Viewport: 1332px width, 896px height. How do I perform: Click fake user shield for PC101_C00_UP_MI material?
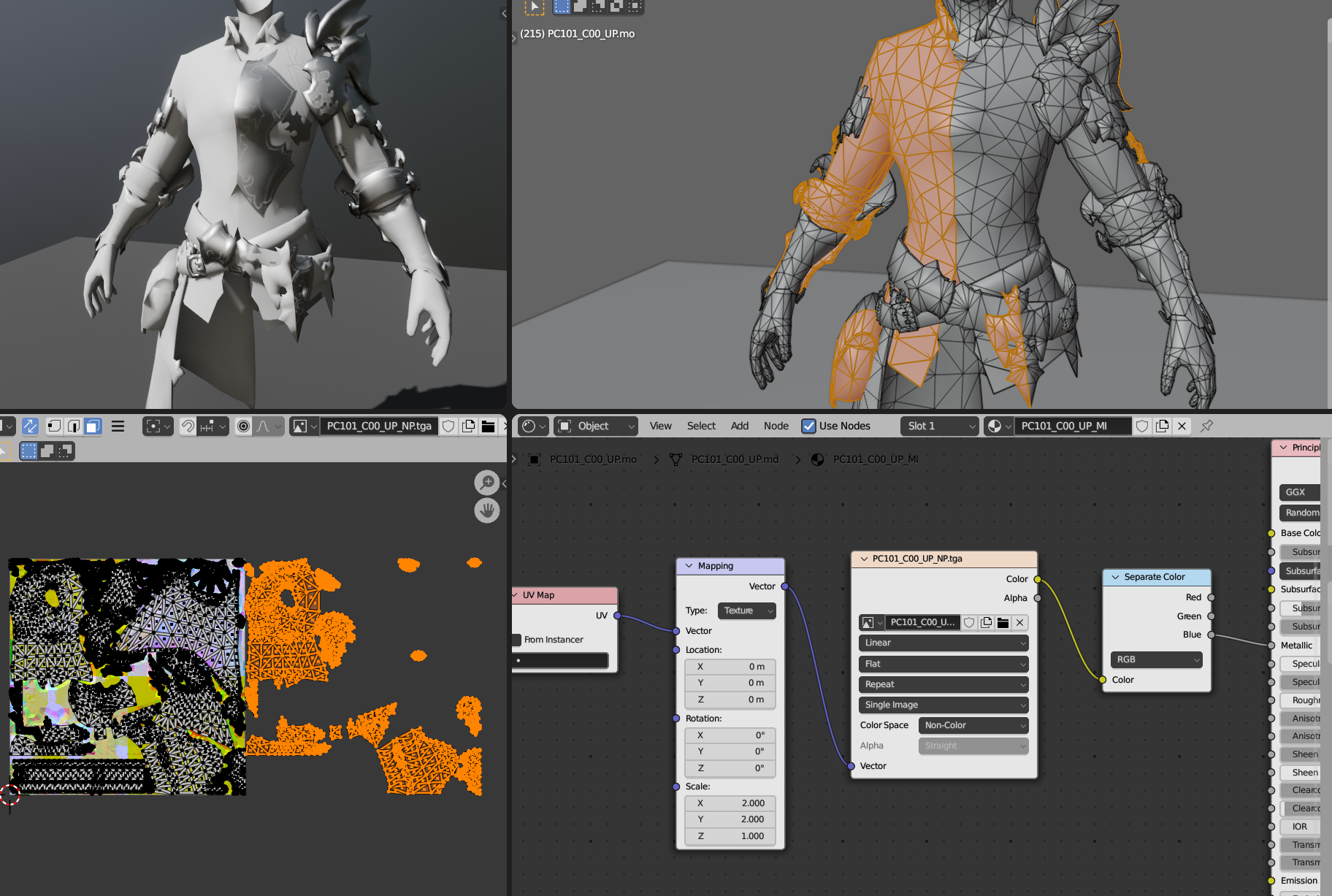point(1142,426)
